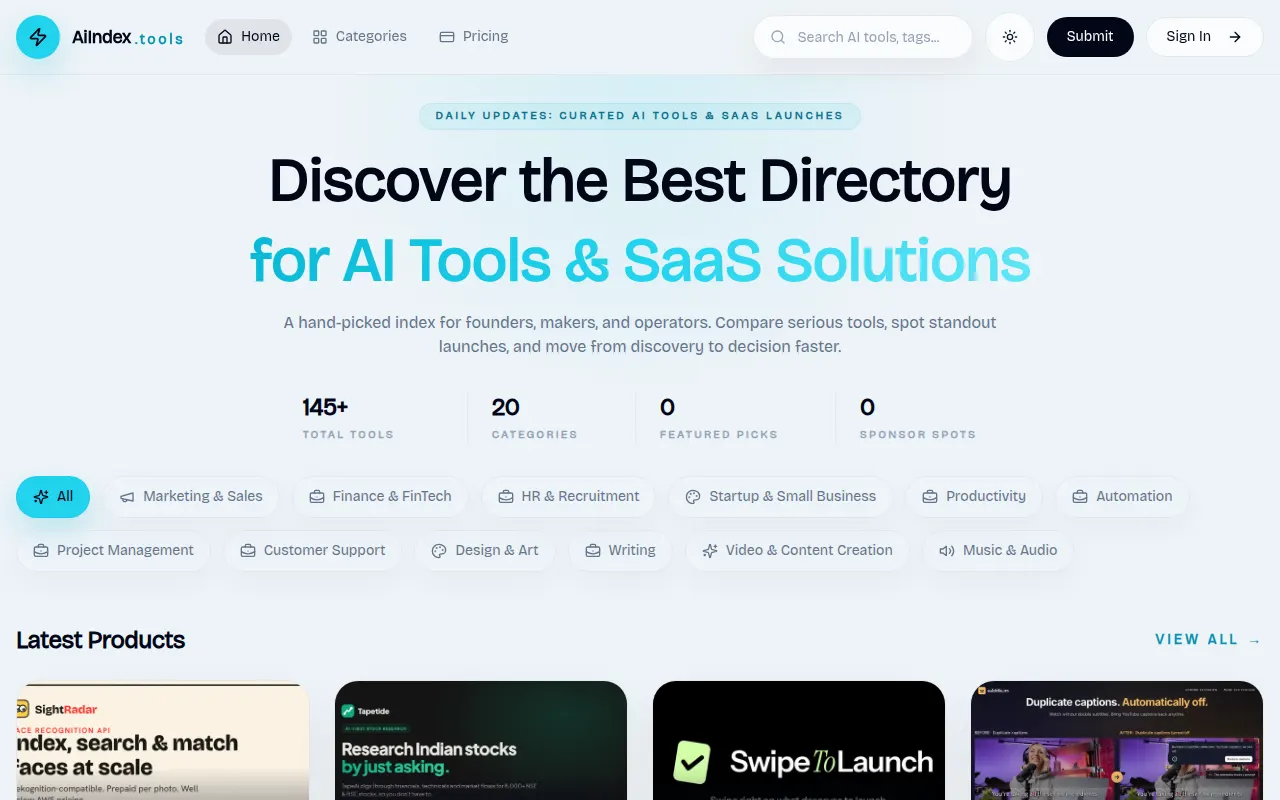Click the Daily Updates announcement badge

pos(640,116)
